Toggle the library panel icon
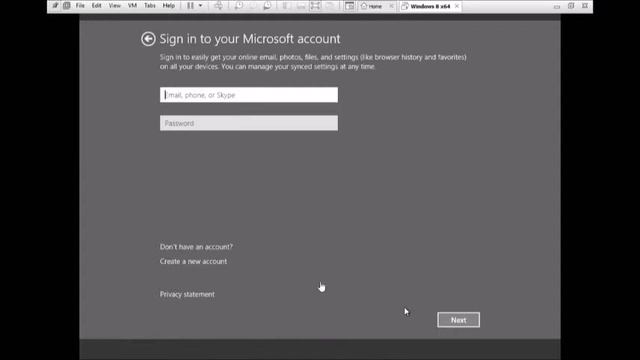 [67, 6]
